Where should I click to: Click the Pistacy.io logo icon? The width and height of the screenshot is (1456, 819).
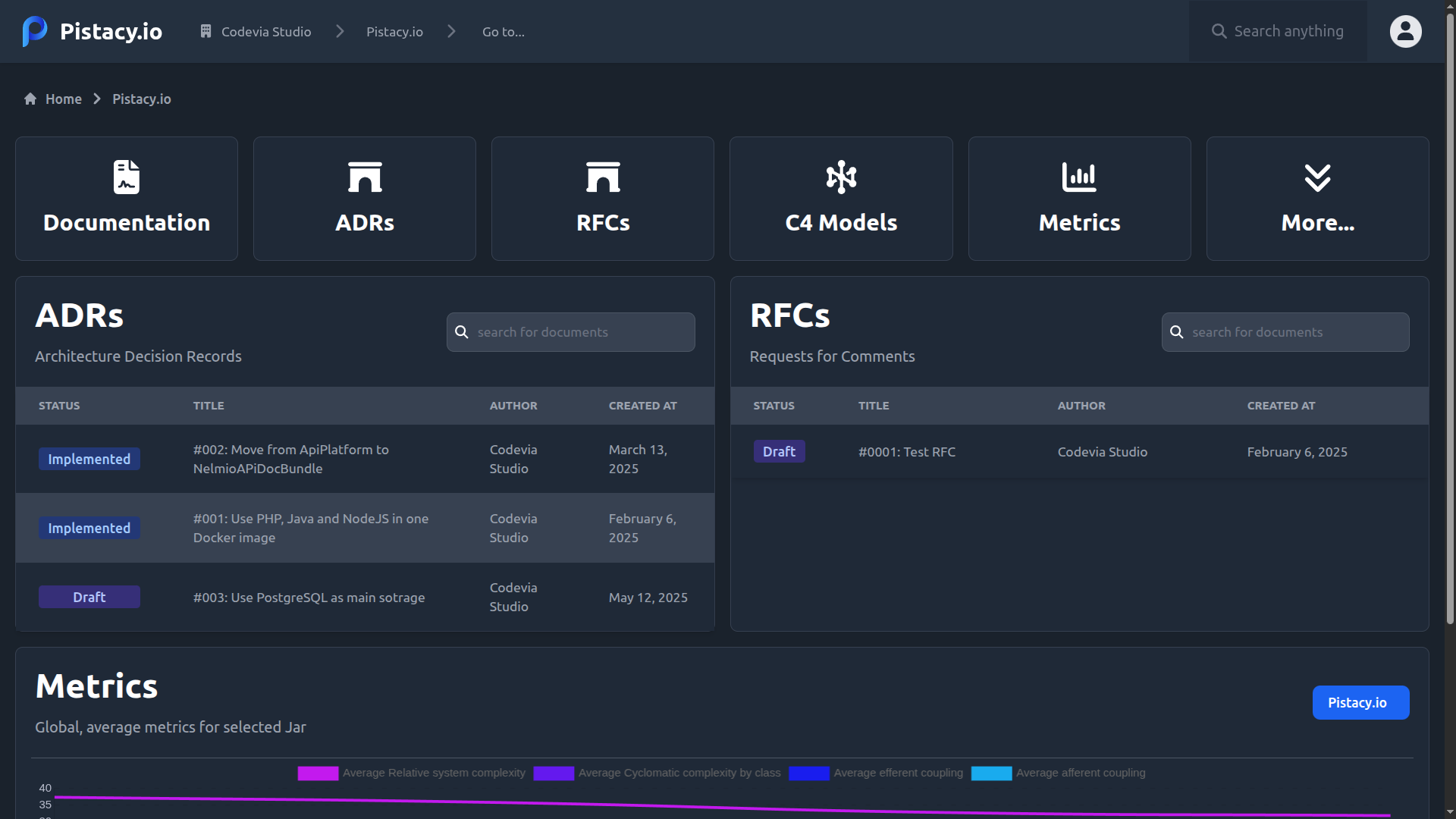coord(35,31)
